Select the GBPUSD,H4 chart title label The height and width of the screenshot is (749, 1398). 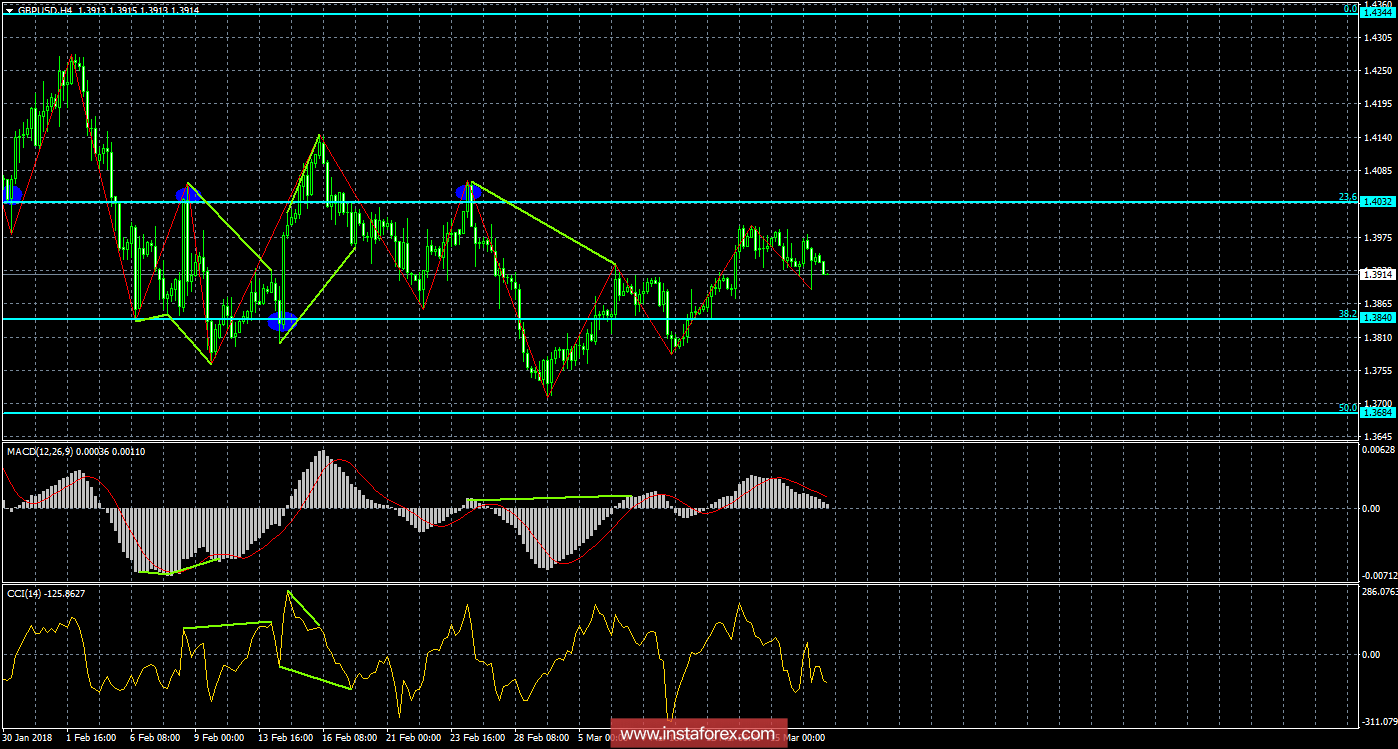[48, 8]
